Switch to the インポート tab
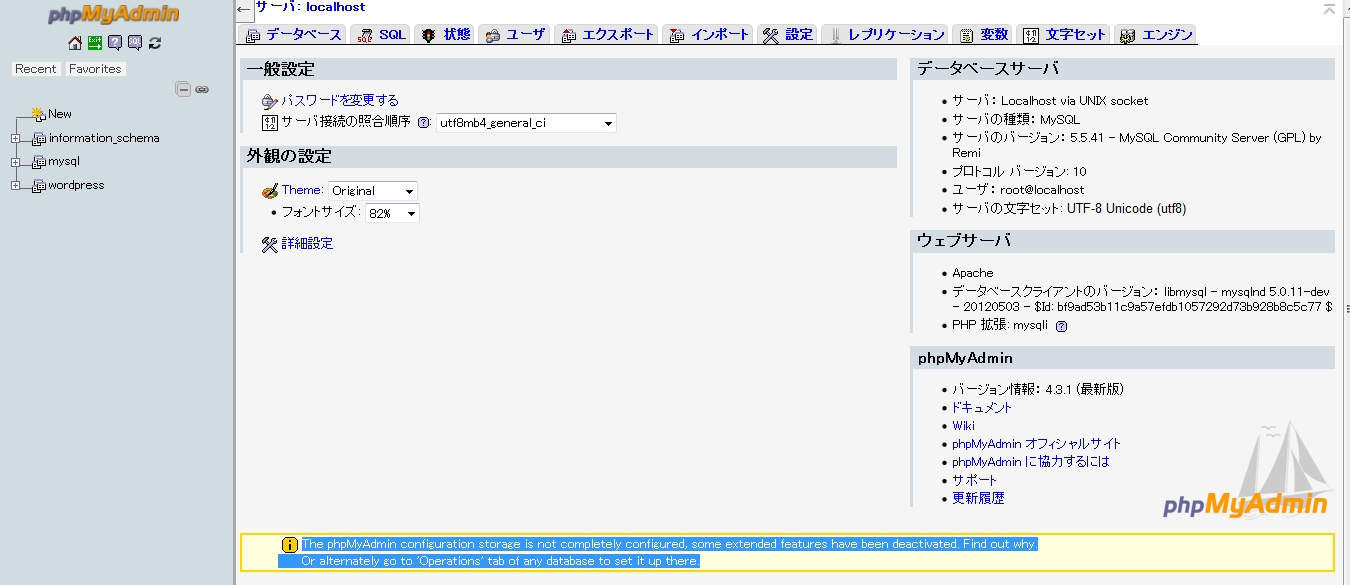 point(708,35)
